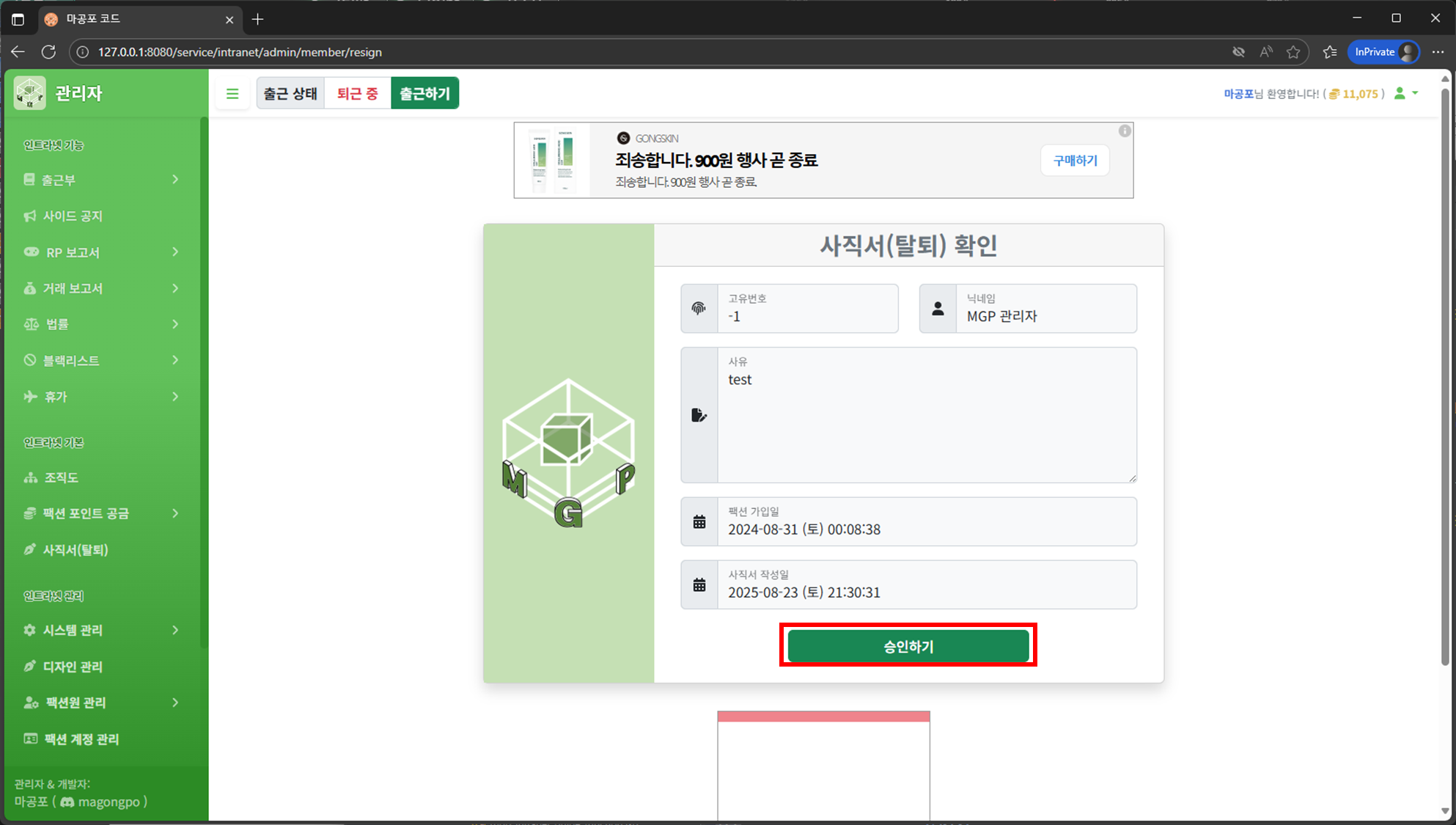Image resolution: width=1456 pixels, height=825 pixels.
Task: Click the tab actions menu icon
Action: [18, 20]
